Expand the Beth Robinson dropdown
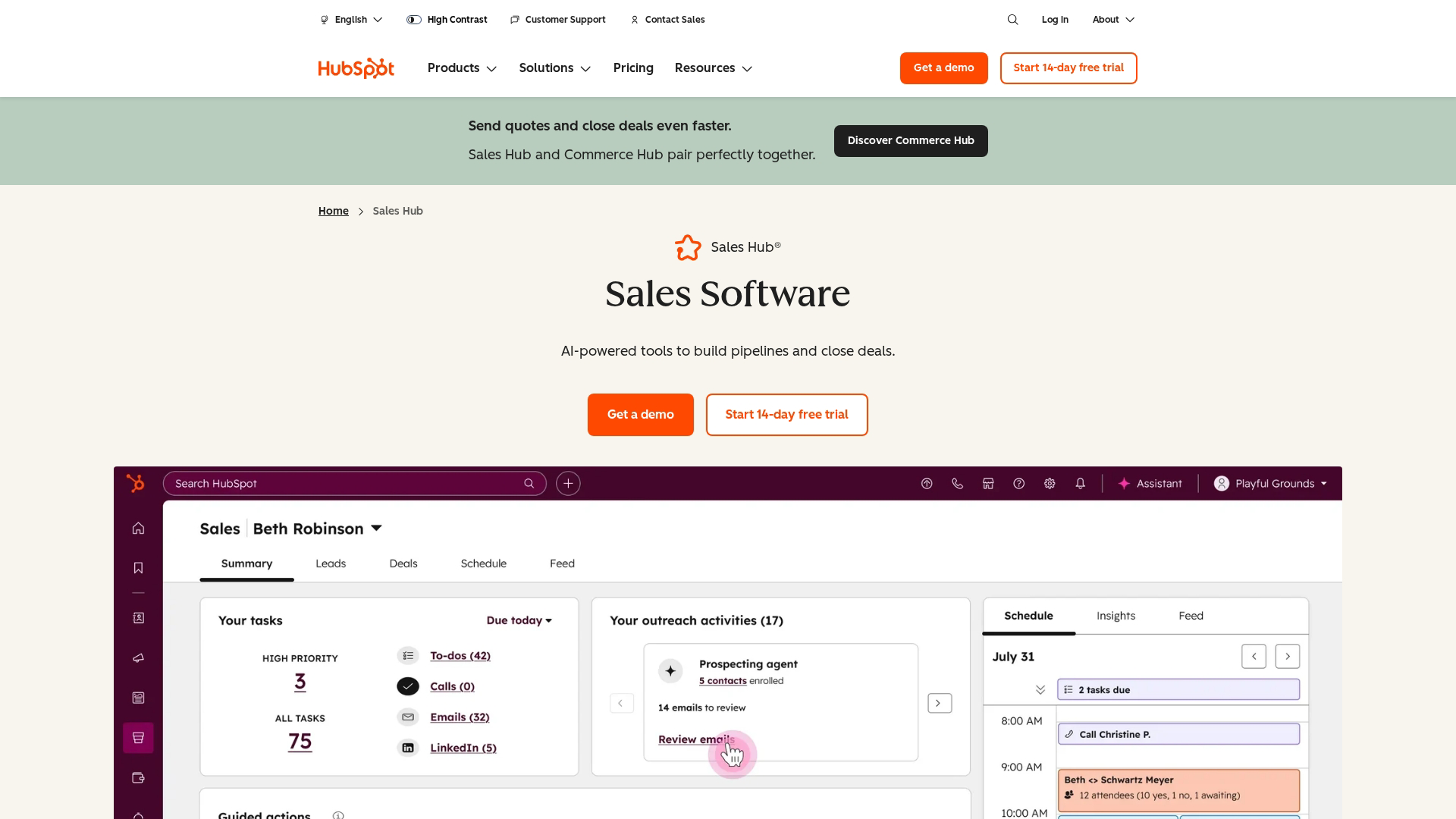The image size is (1456, 819). (x=377, y=528)
